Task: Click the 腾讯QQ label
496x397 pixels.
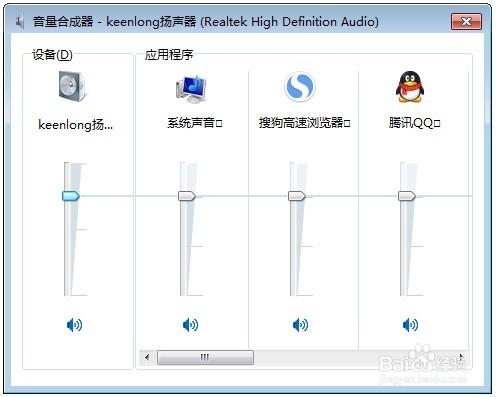Action: pyautogui.click(x=414, y=123)
